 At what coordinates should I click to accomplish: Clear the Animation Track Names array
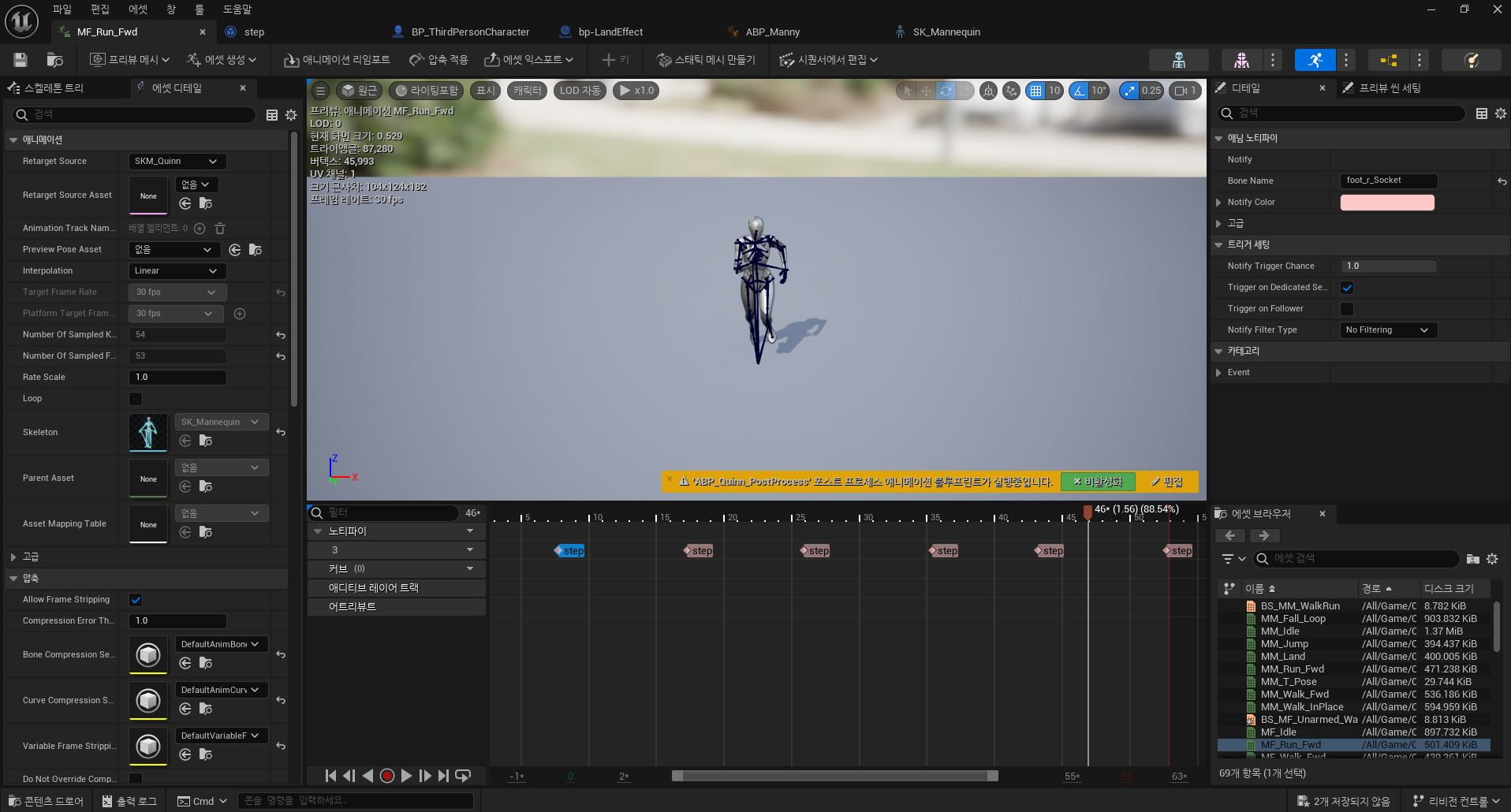[220, 229]
